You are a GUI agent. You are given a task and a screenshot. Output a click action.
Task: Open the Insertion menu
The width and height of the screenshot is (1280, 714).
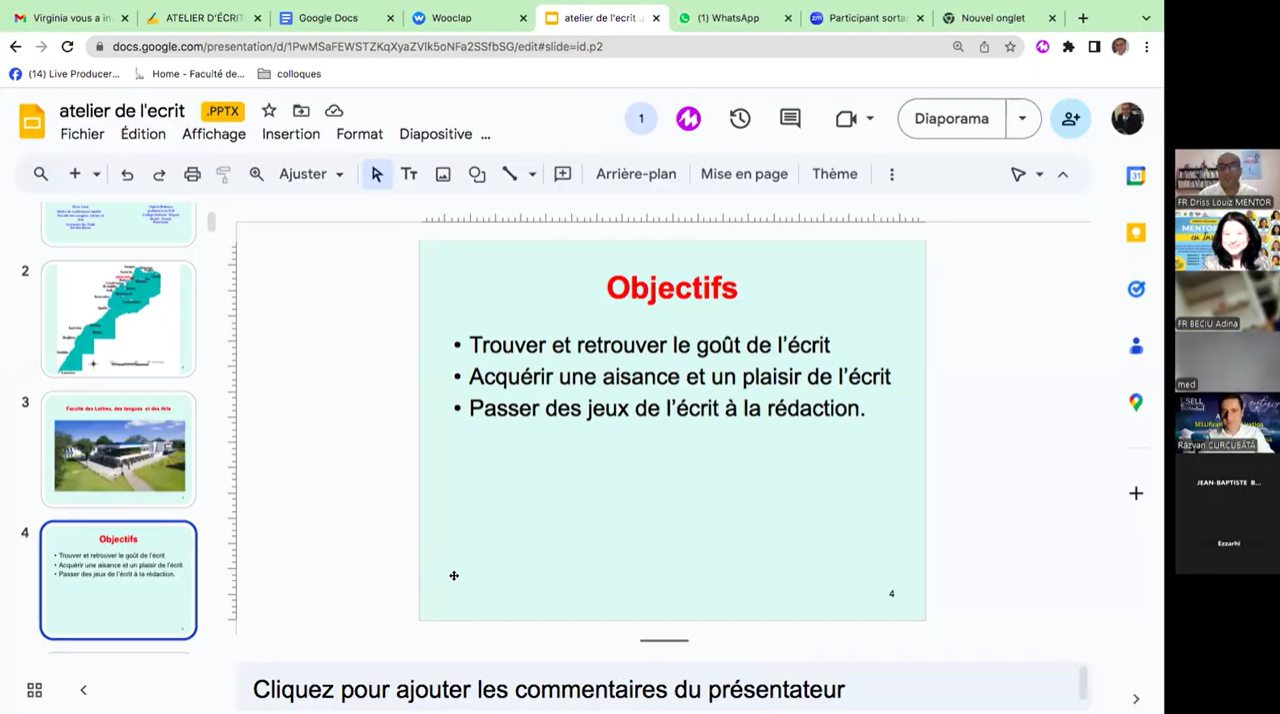pyautogui.click(x=291, y=134)
